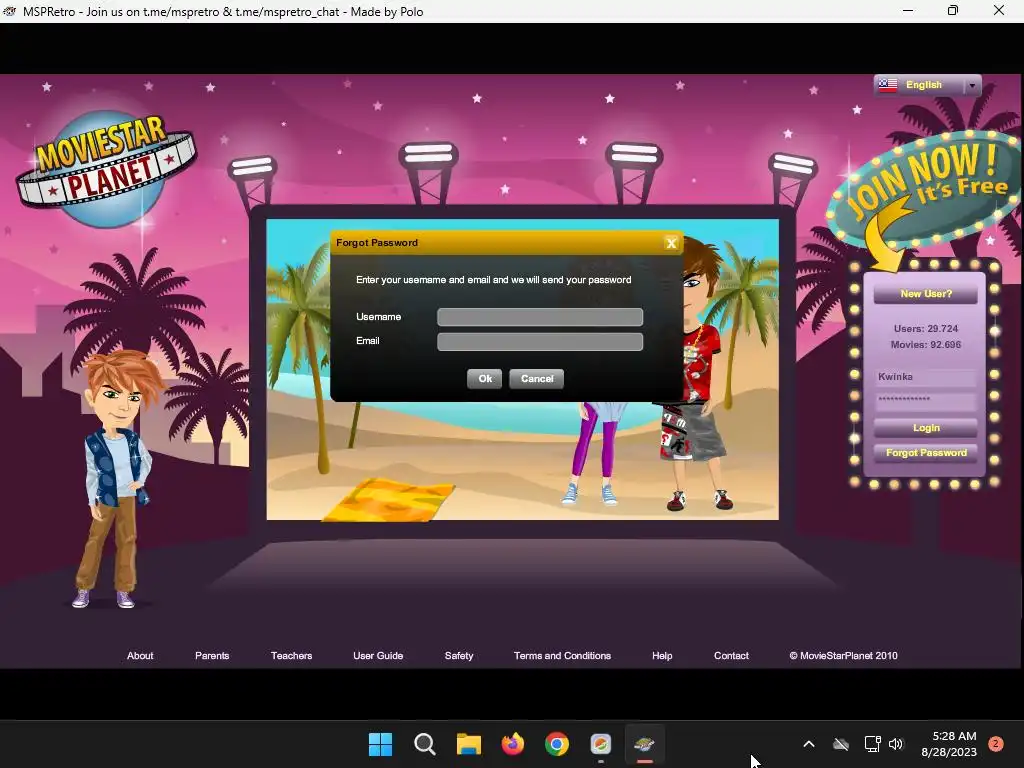This screenshot has width=1024, height=768.
Task: Open the clock showing 5:28 AM
Action: point(948,744)
